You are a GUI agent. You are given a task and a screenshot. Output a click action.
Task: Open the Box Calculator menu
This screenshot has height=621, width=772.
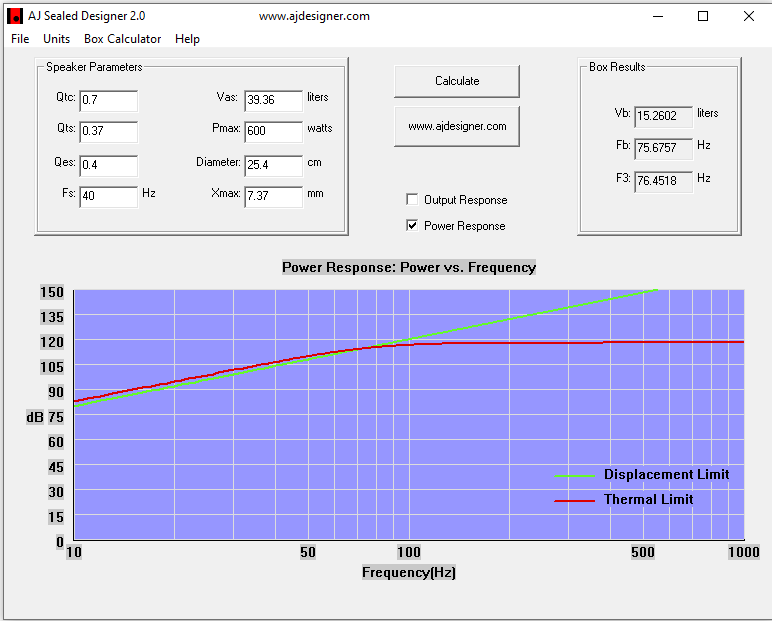pos(122,39)
